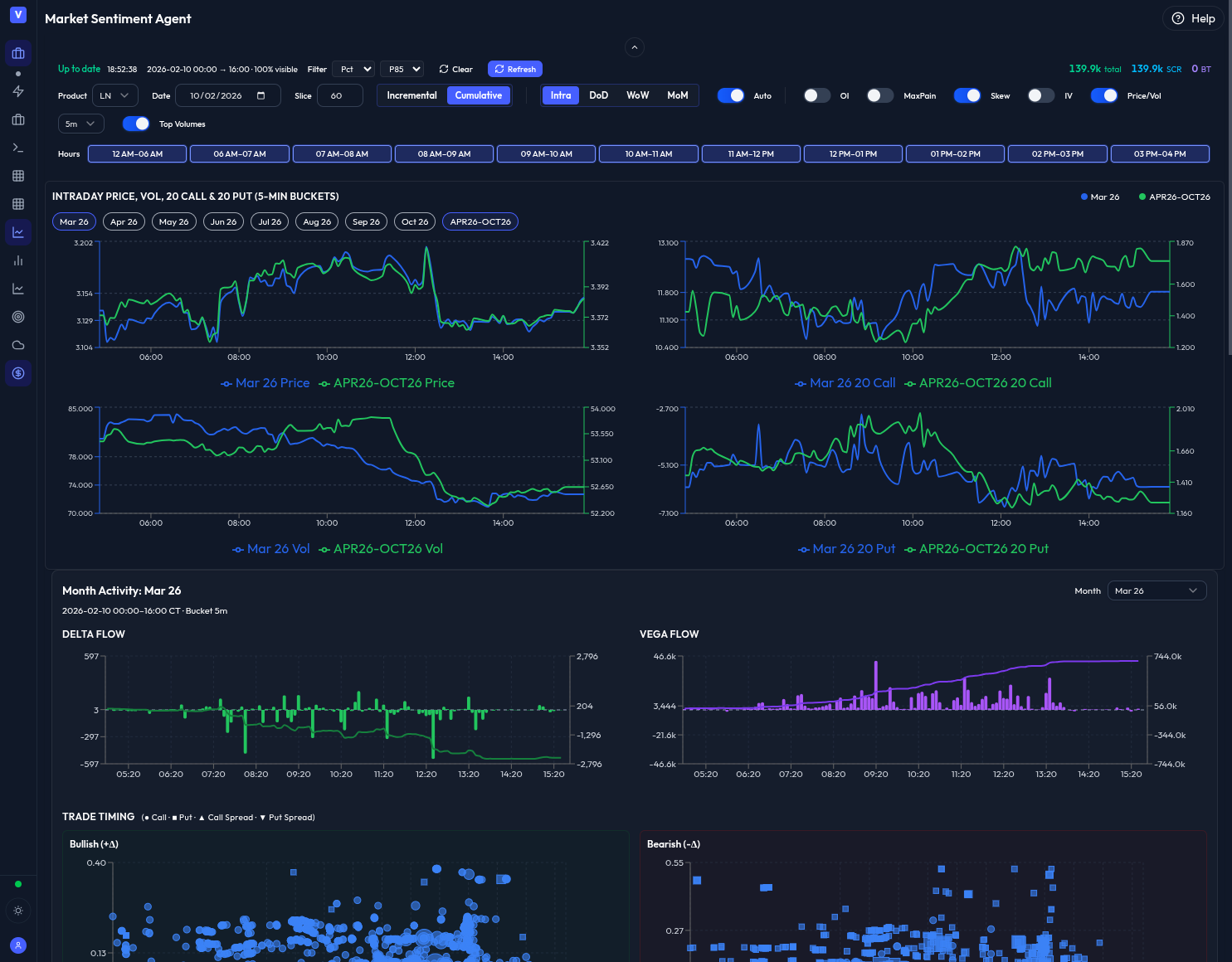1232x962 pixels.
Task: Turn off the Top Volumes toggle
Action: (135, 123)
